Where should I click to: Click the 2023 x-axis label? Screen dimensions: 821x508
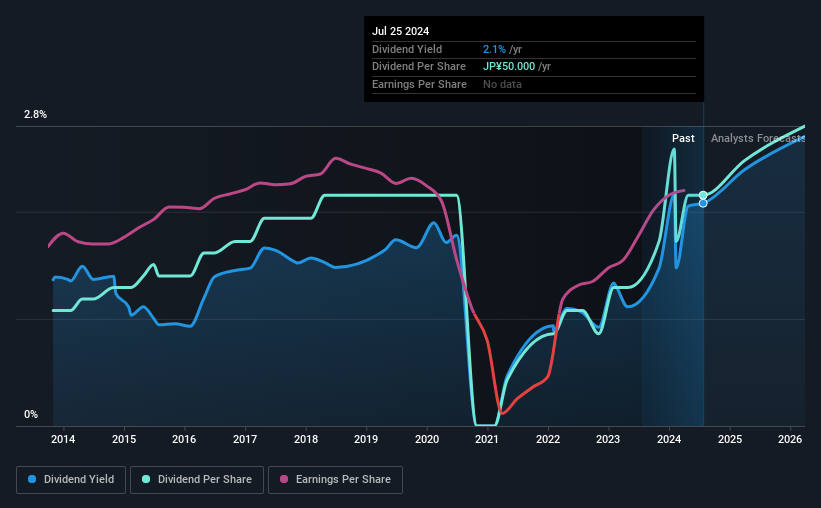[608, 439]
